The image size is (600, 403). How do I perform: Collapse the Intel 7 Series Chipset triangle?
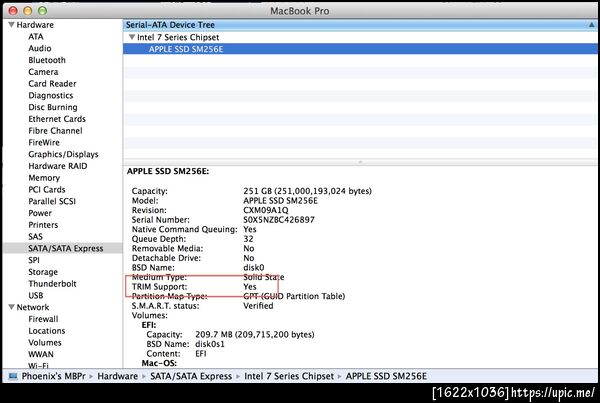point(132,37)
